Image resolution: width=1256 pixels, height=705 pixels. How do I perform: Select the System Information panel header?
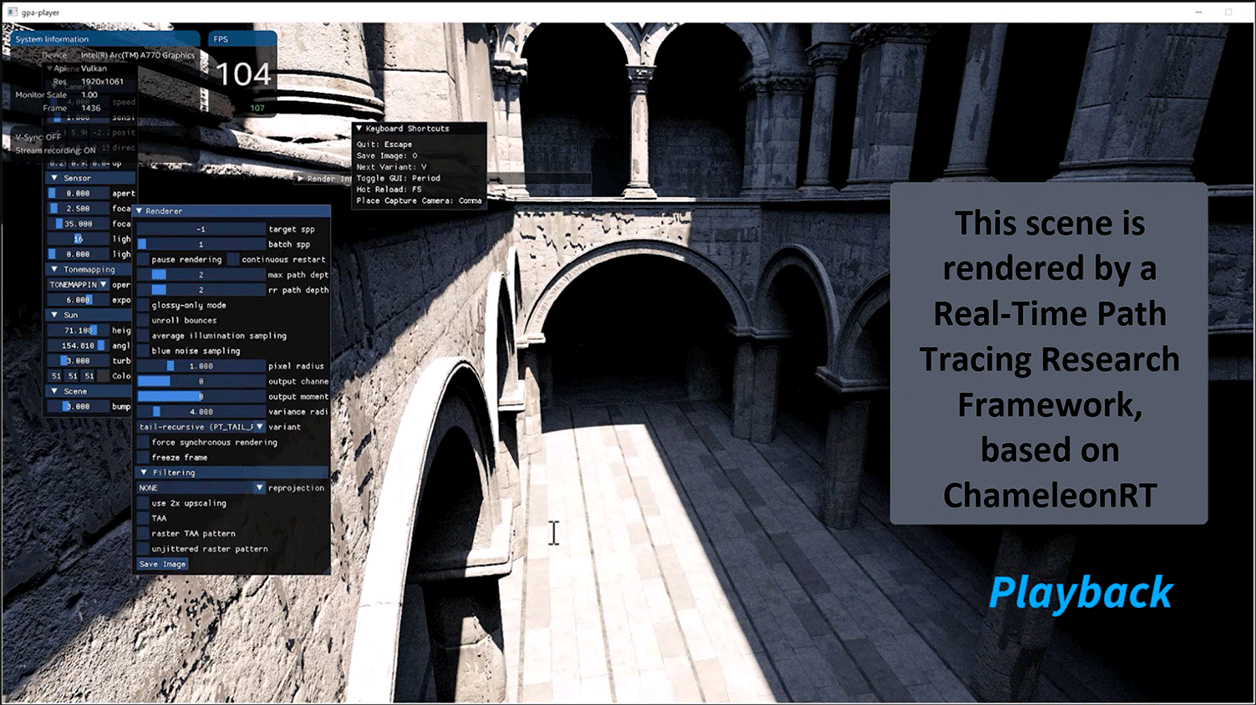(x=105, y=38)
